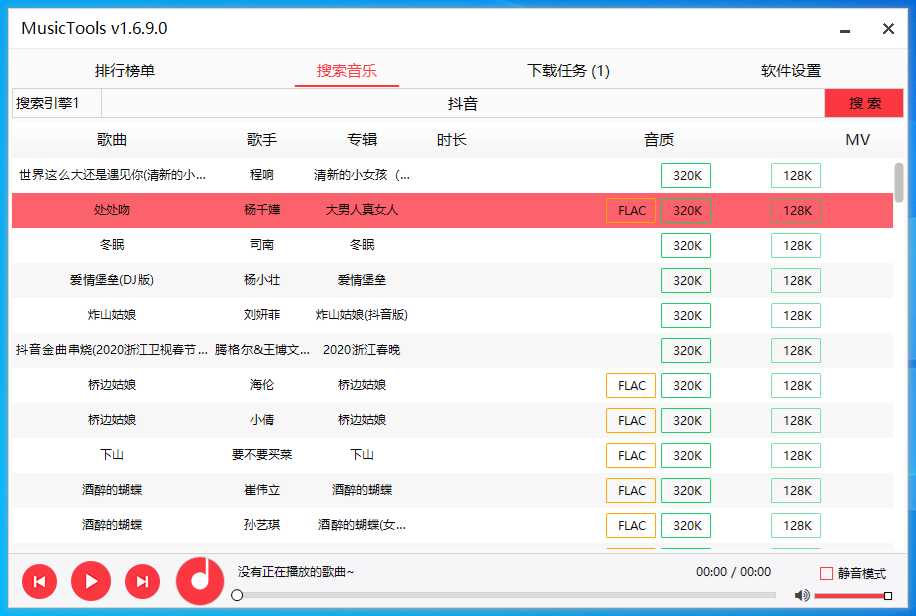Image resolution: width=916 pixels, height=616 pixels.
Task: Download 崔伟立's 酒醉的蝴蝶 in 128K
Action: pos(796,491)
